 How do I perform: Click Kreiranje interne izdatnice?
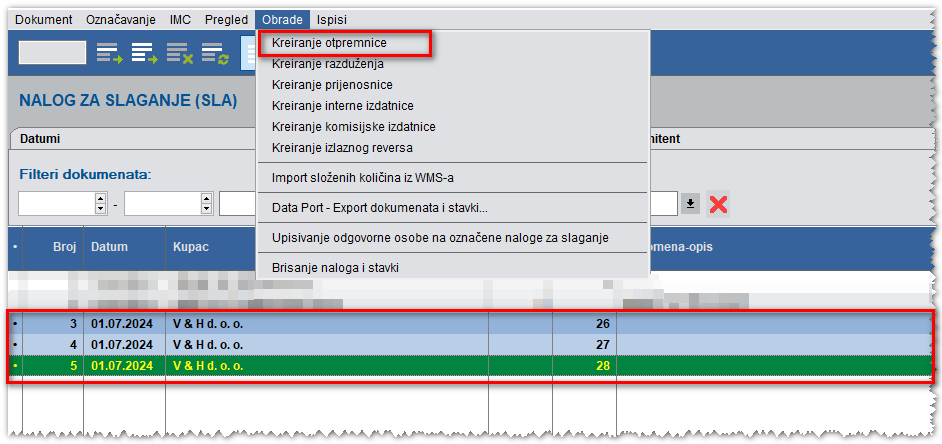point(342,106)
